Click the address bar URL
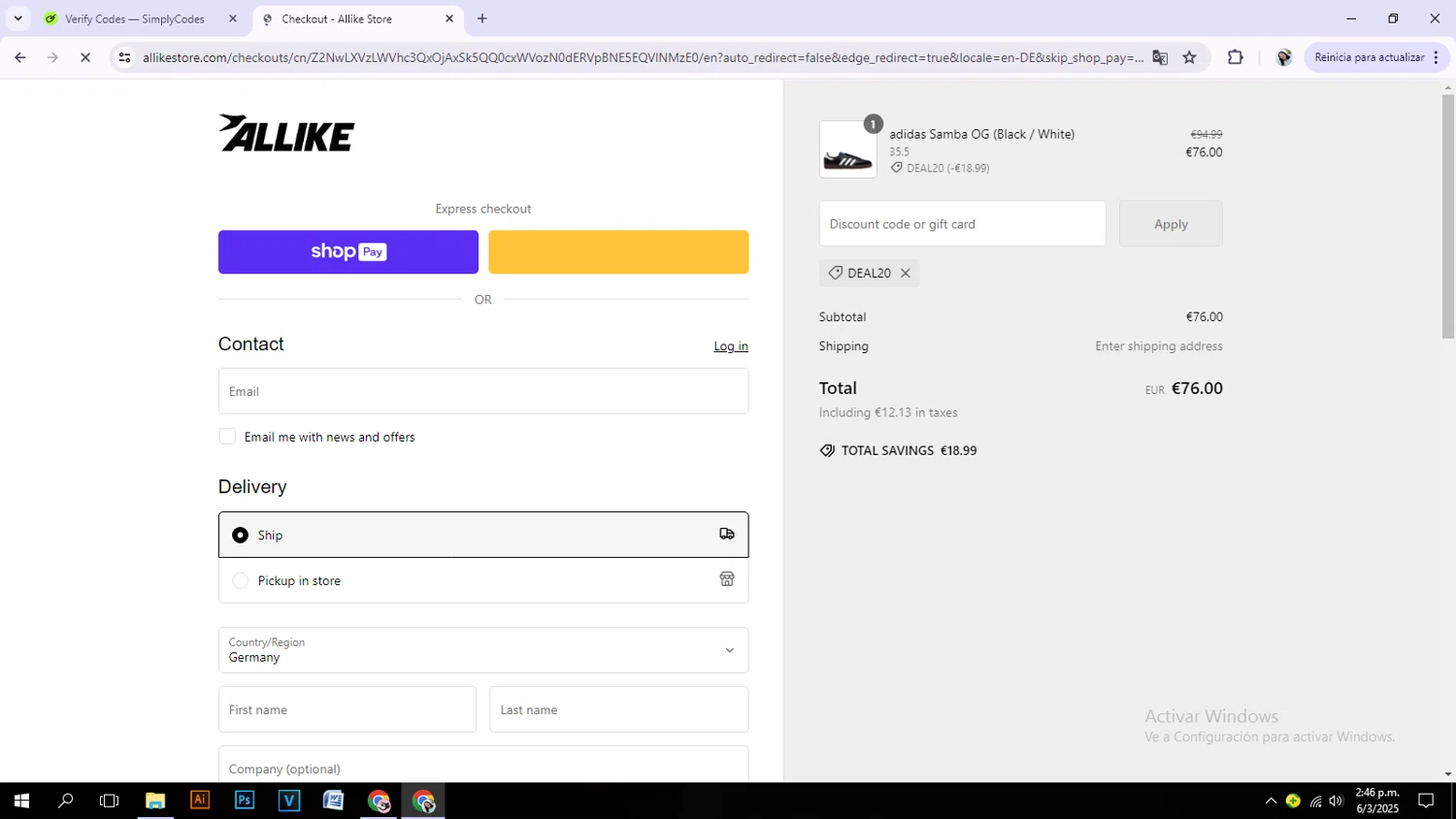Screen dimensions: 1456x819 [x=642, y=57]
